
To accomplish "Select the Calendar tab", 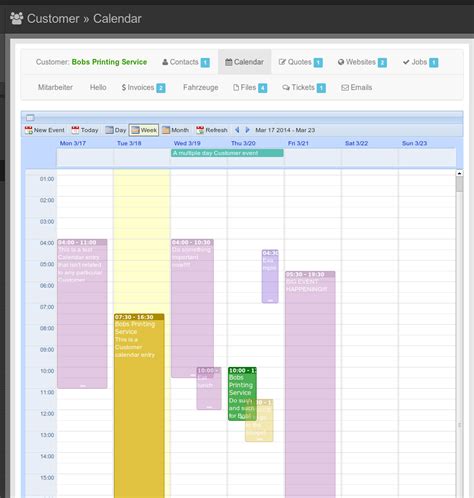I will (x=245, y=62).
